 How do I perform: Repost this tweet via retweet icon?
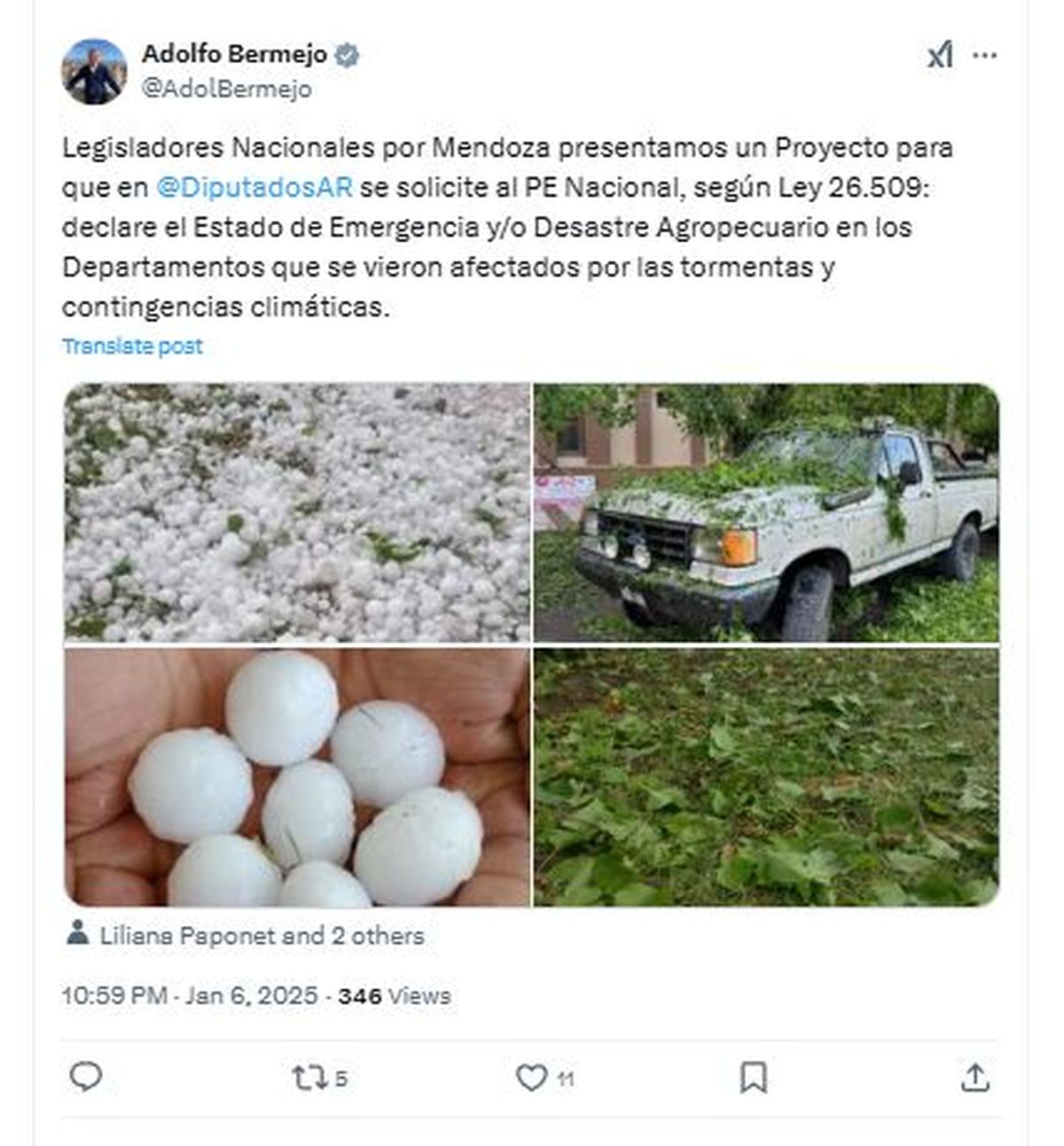coord(309,1078)
